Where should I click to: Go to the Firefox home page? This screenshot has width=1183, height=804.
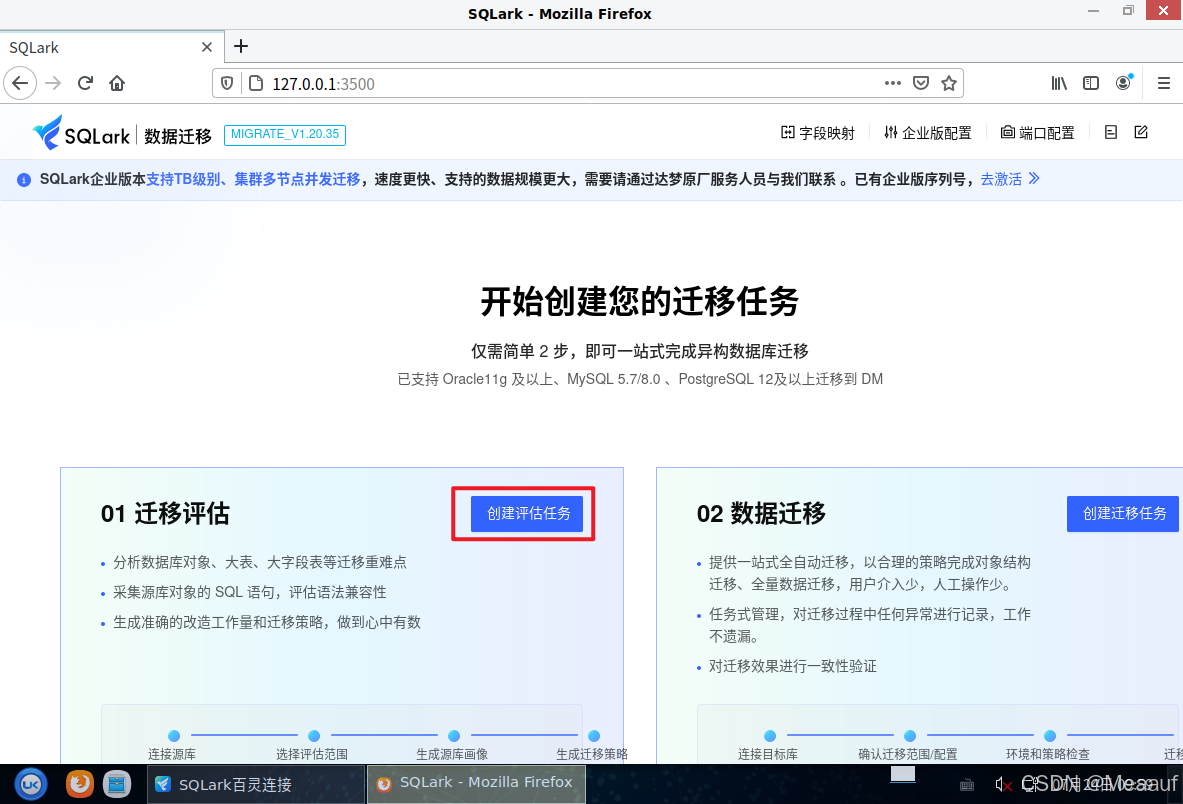[x=117, y=83]
